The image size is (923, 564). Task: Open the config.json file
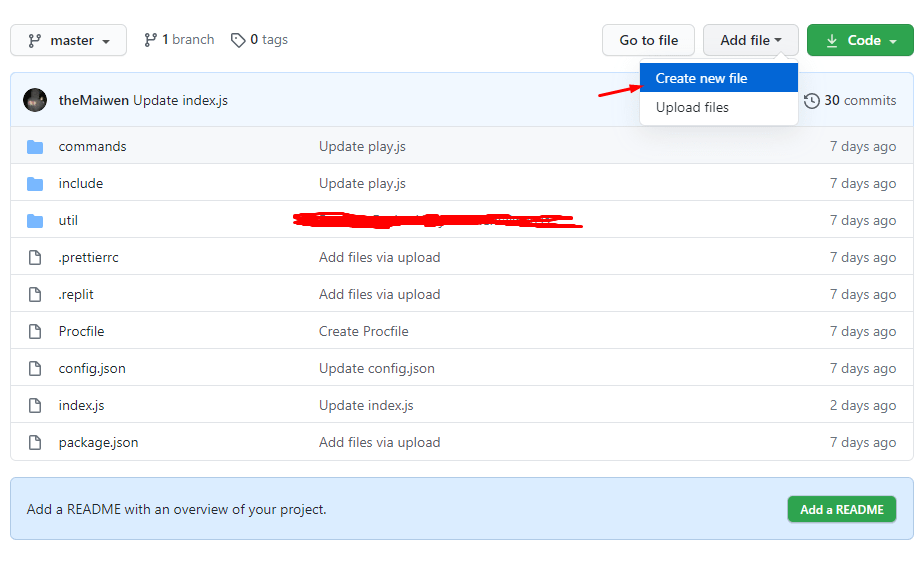[x=92, y=369]
